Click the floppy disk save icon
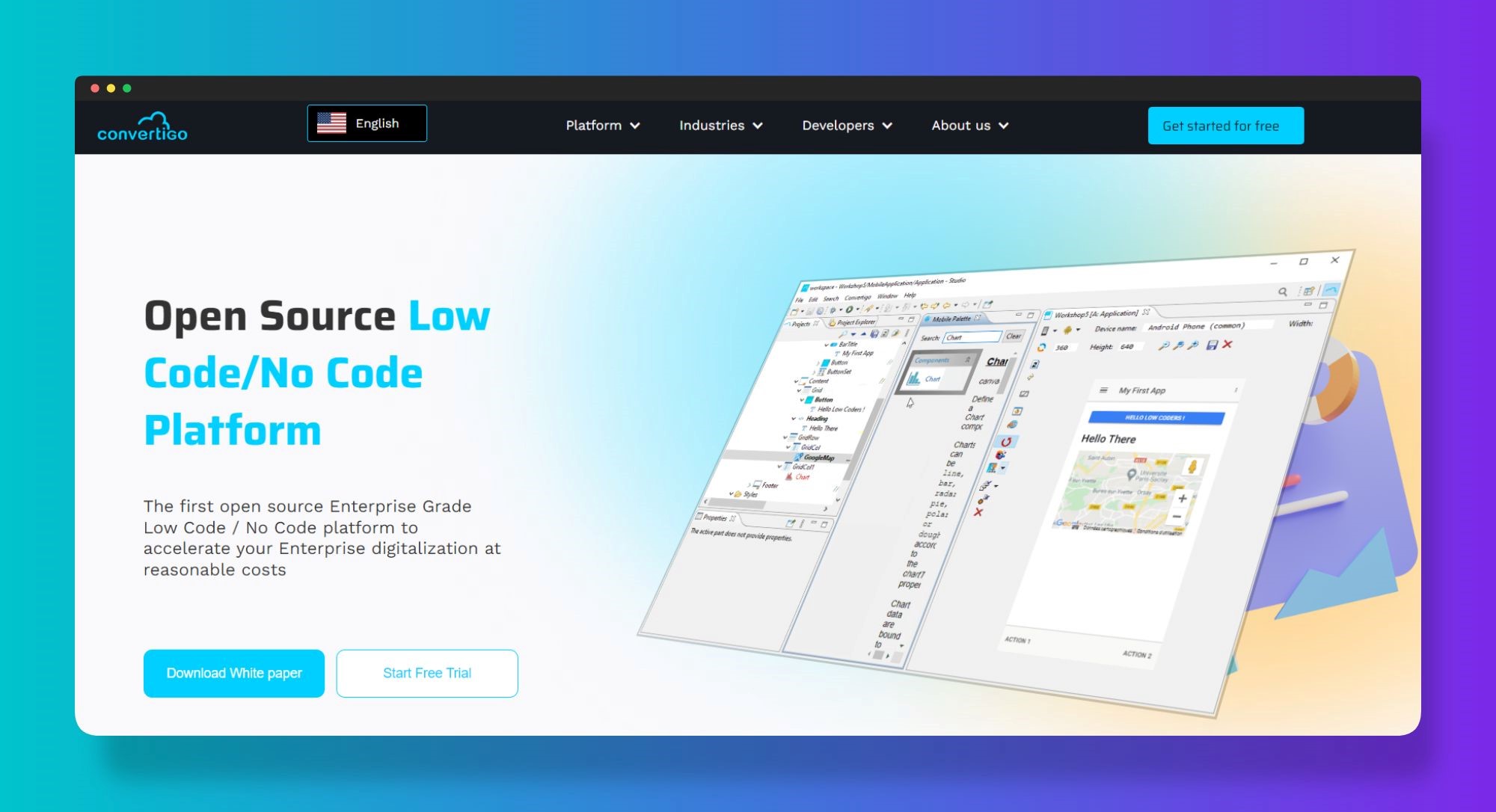The width and height of the screenshot is (1496, 812). tap(1213, 345)
